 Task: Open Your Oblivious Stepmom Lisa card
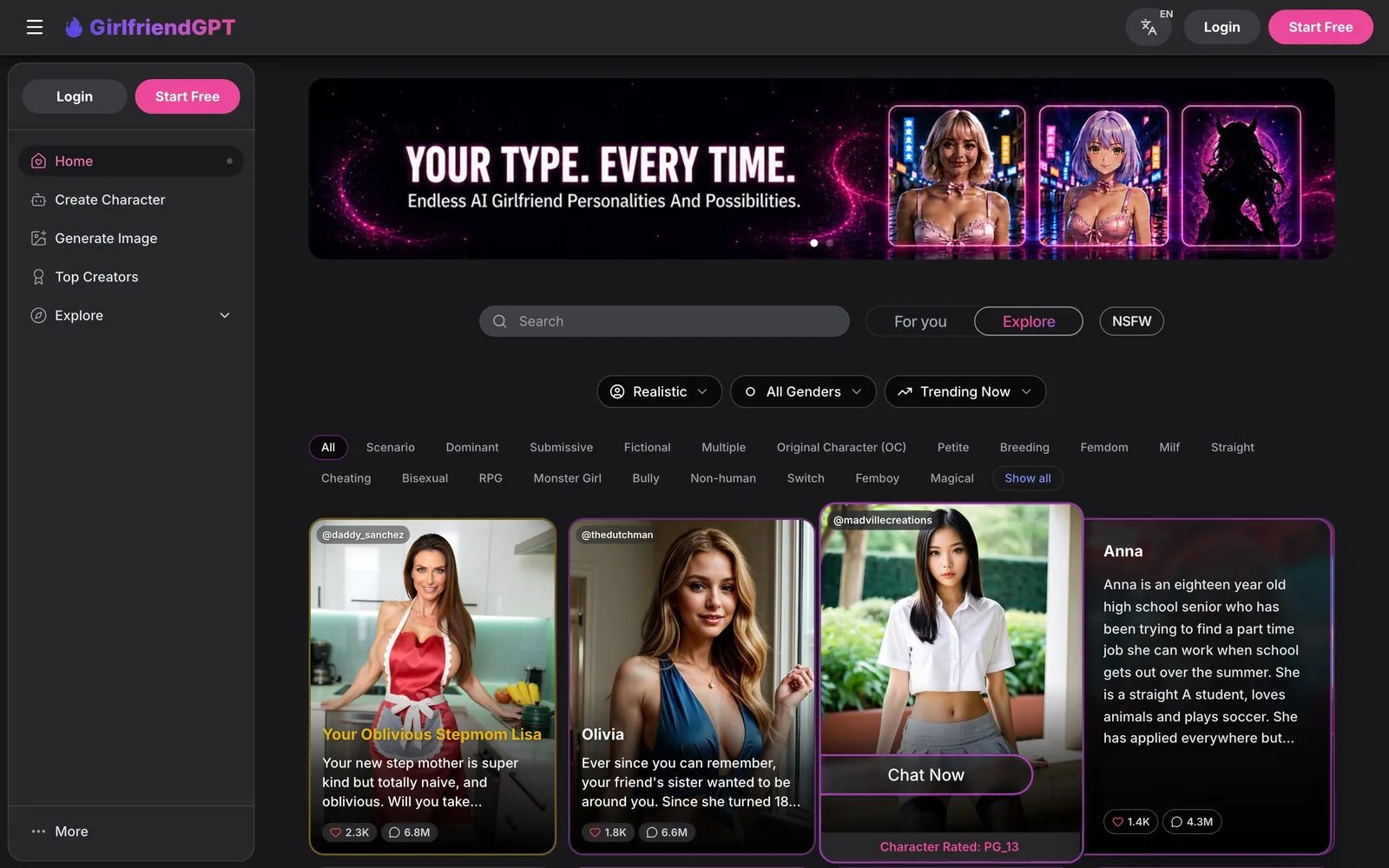pyautogui.click(x=432, y=687)
